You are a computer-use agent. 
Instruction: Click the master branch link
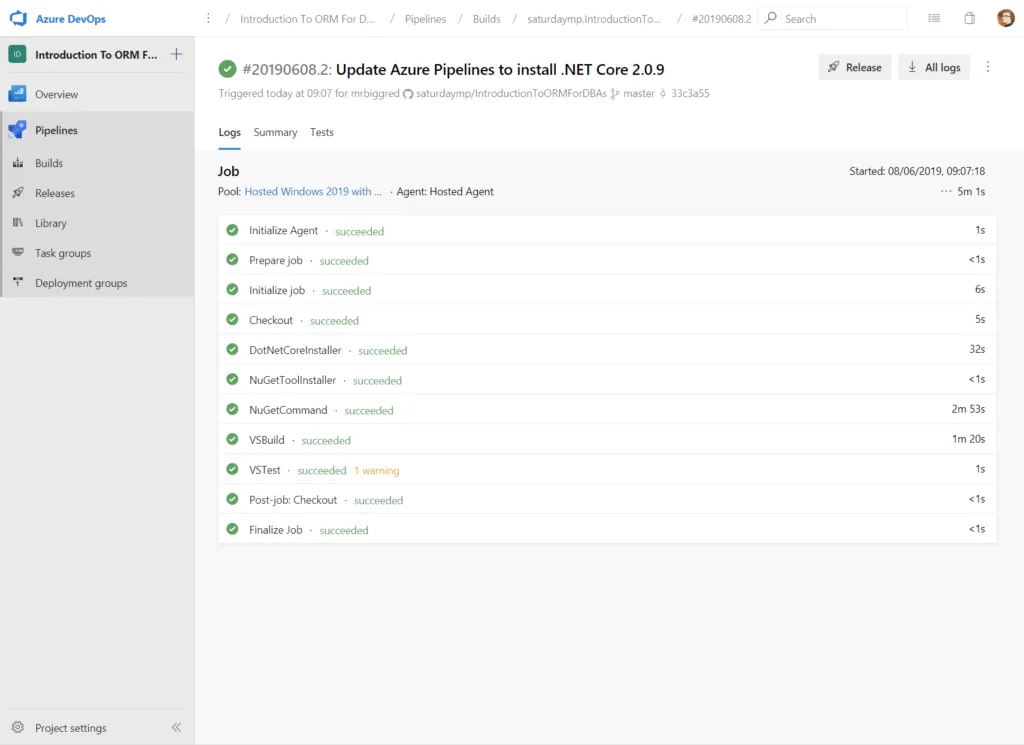coord(639,93)
